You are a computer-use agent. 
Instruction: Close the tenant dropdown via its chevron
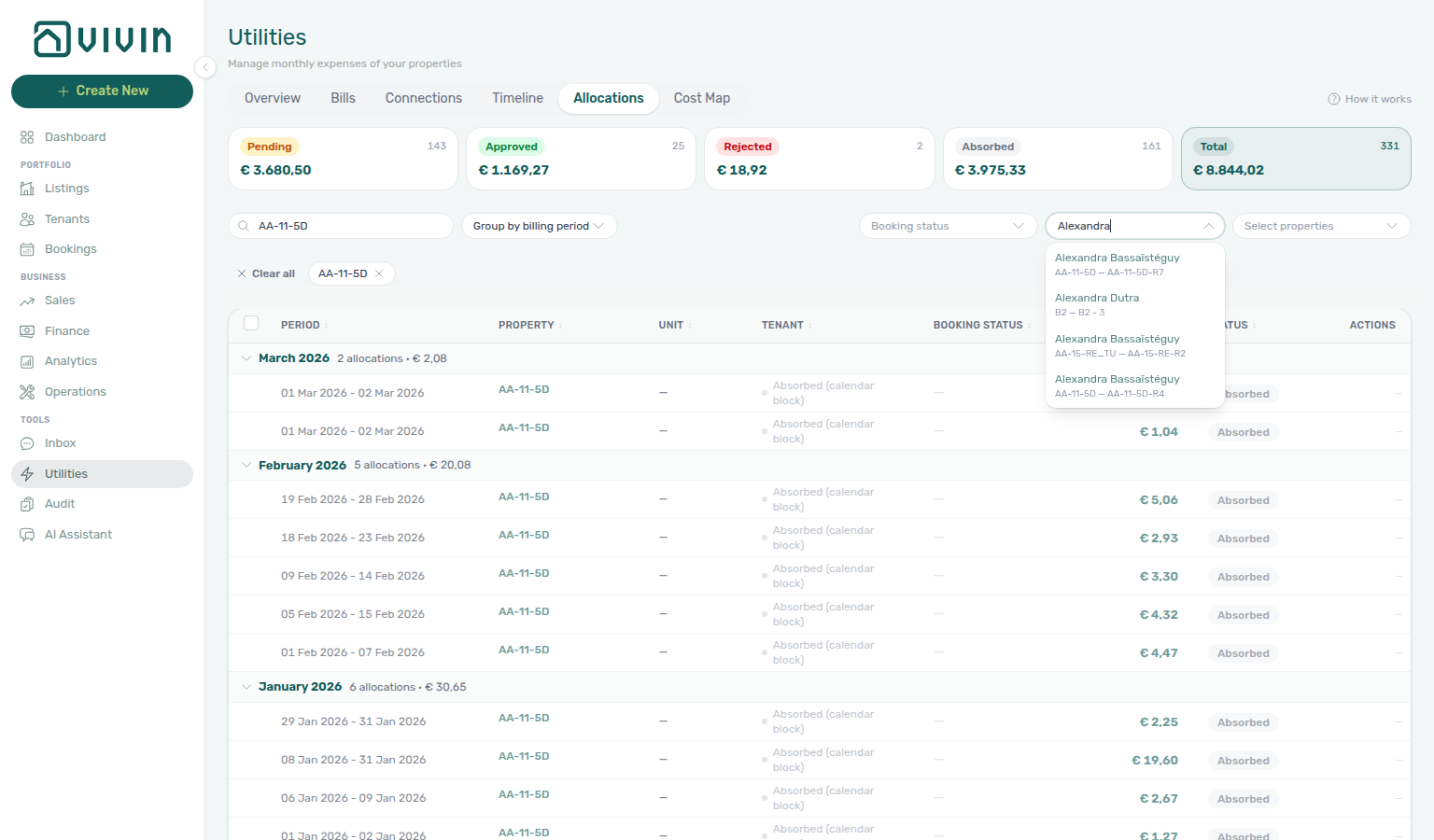1208,226
